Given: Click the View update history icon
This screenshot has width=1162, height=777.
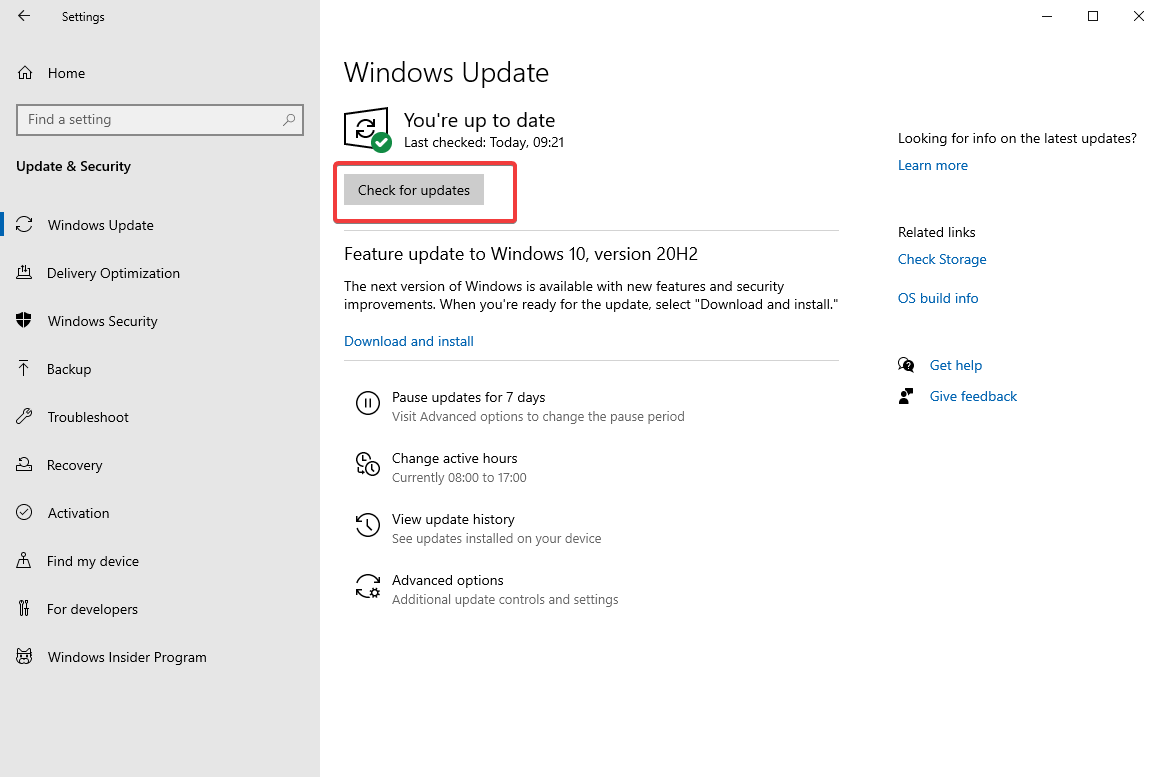Looking at the screenshot, I should (x=368, y=525).
